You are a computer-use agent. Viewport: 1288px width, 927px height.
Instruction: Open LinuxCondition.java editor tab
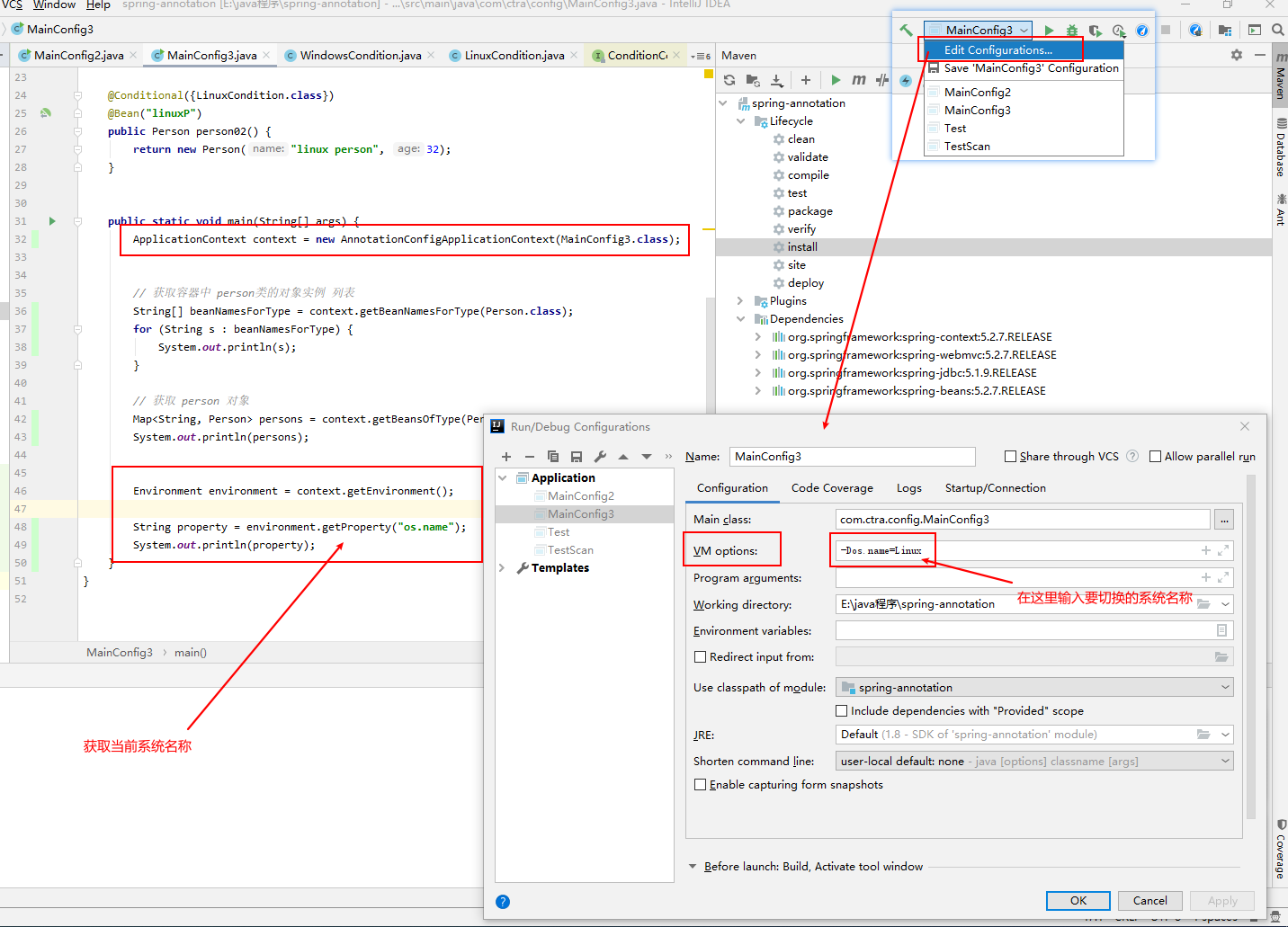point(514,56)
